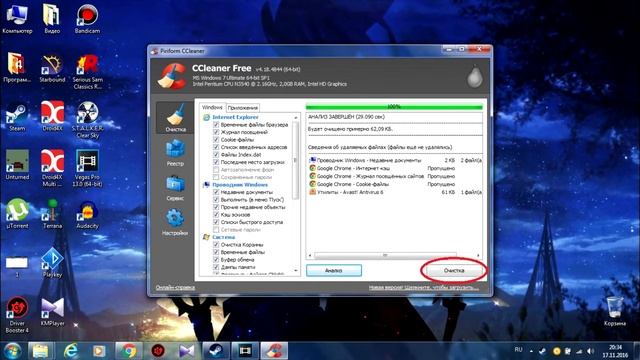Switch to the Windows tab

[x=212, y=107]
